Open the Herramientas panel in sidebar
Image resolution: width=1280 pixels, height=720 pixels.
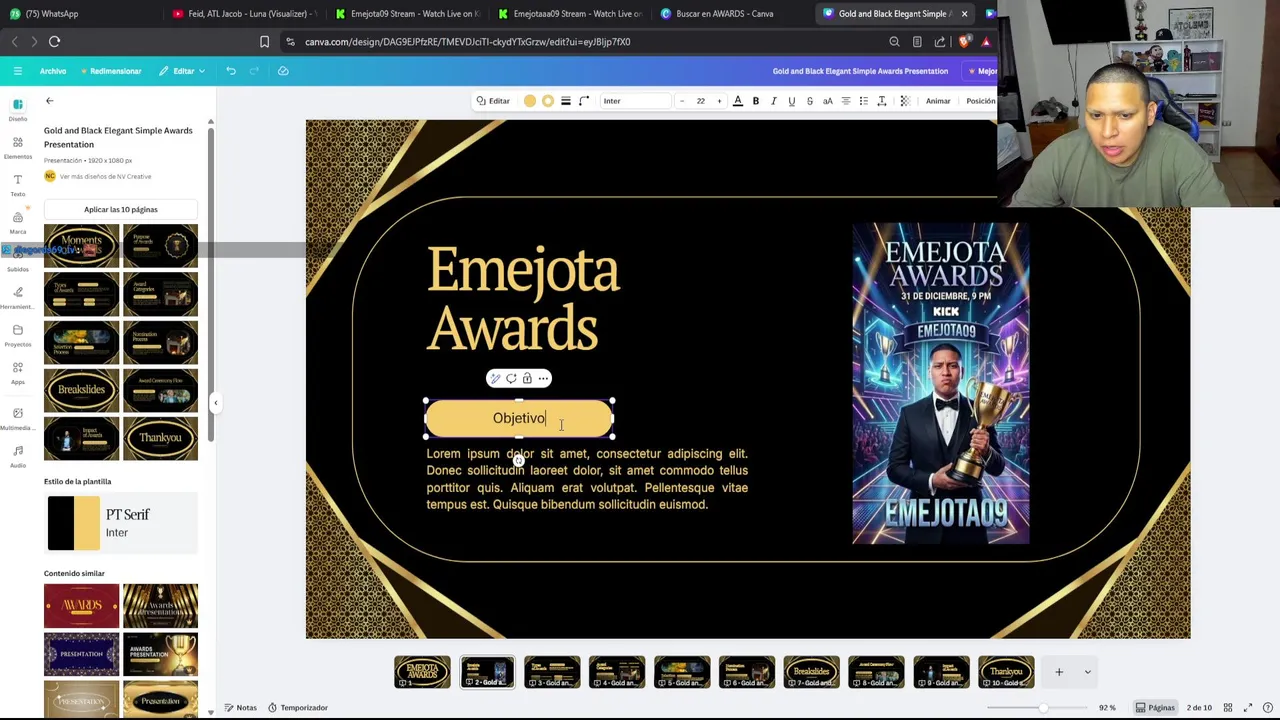click(x=18, y=297)
